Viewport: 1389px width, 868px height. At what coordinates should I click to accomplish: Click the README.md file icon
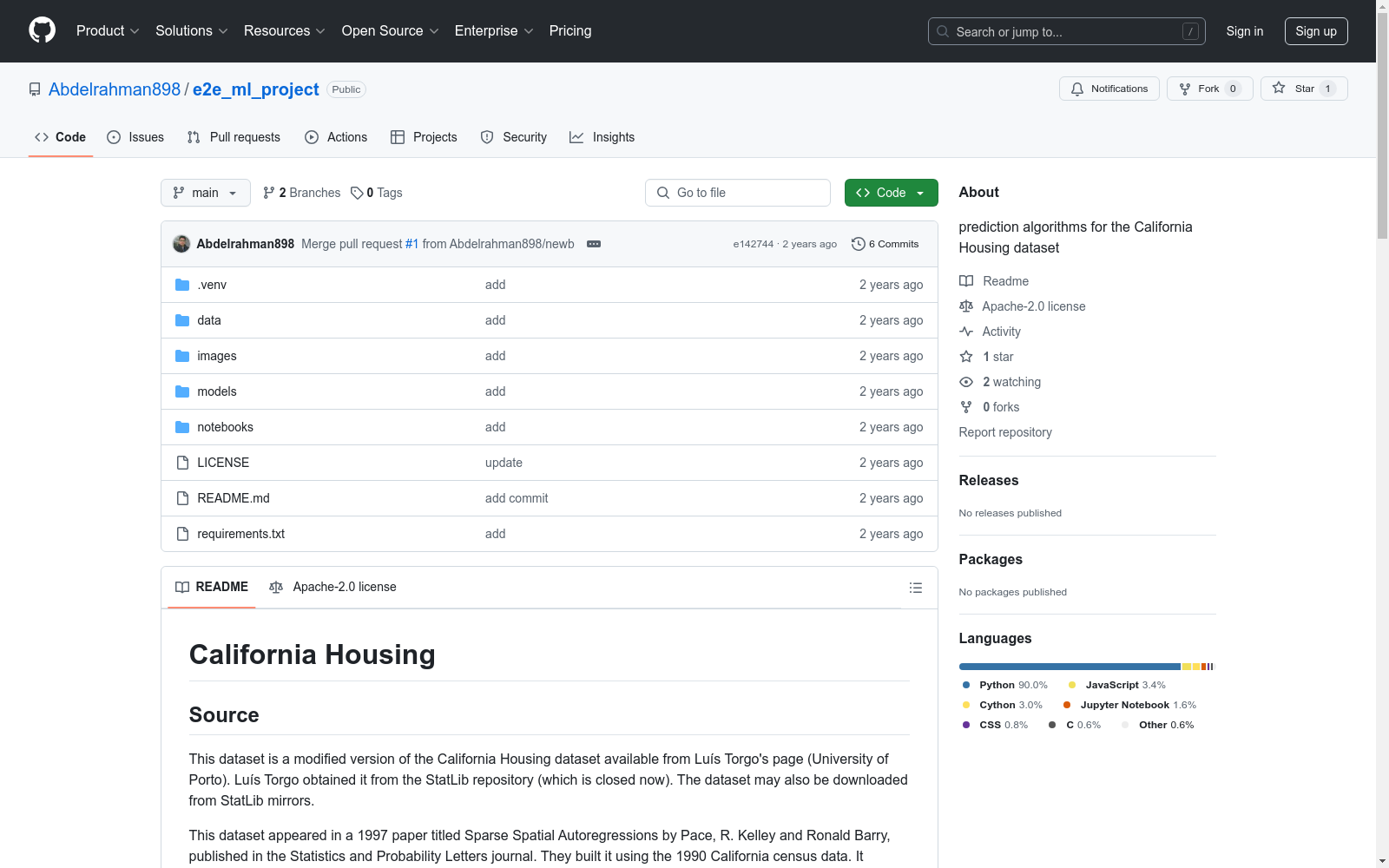pyautogui.click(x=182, y=498)
